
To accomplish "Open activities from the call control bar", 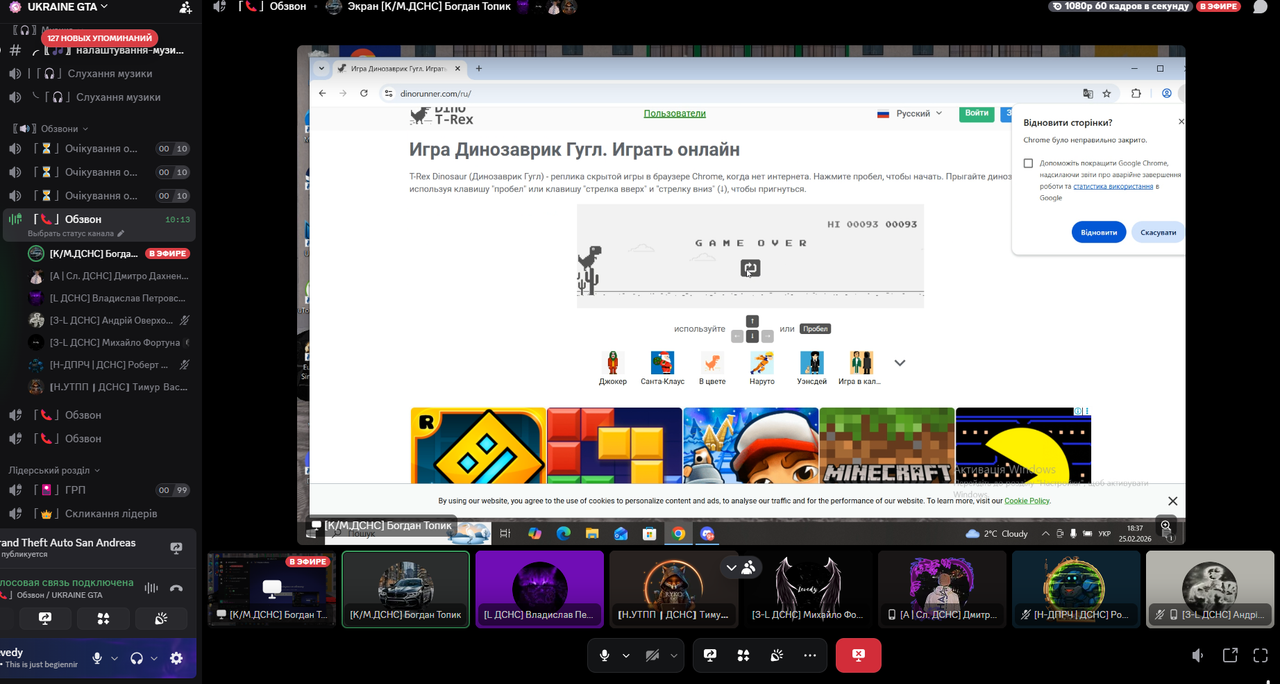I will (743, 655).
